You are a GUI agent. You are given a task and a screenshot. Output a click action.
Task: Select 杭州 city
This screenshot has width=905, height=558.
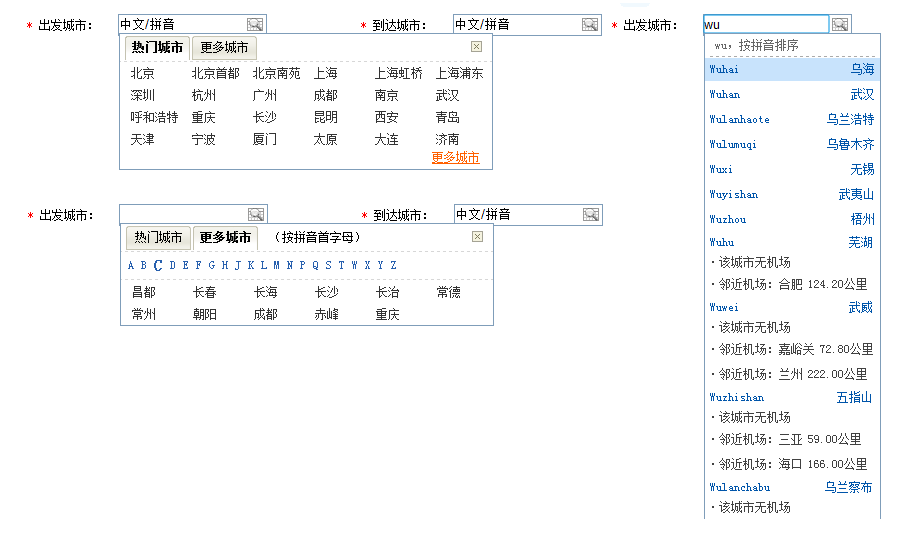(x=204, y=95)
